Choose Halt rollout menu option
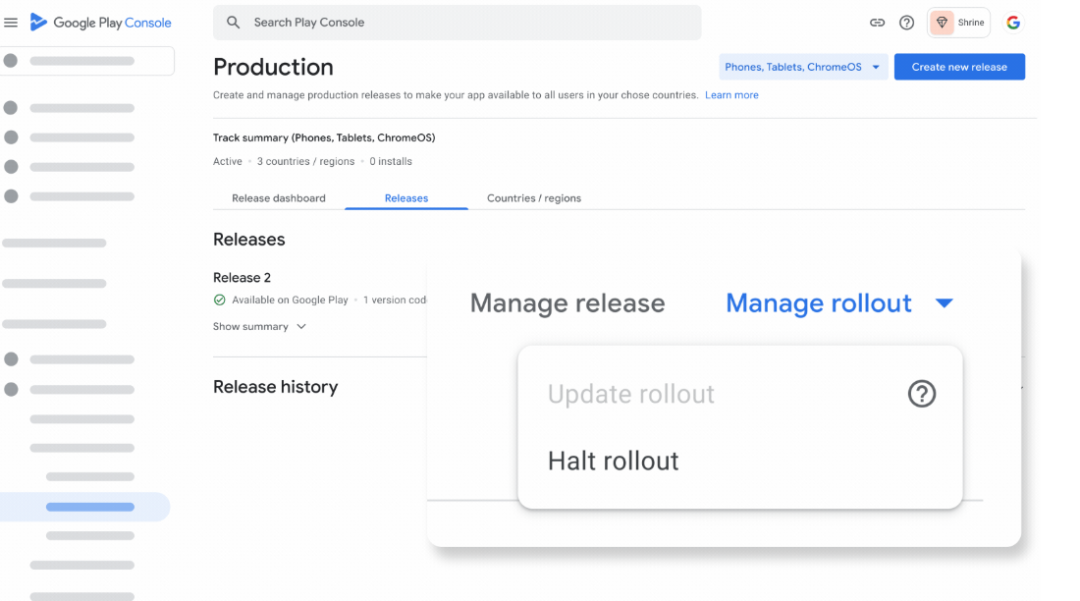Image resolution: width=1080 pixels, height=601 pixels. point(740,461)
